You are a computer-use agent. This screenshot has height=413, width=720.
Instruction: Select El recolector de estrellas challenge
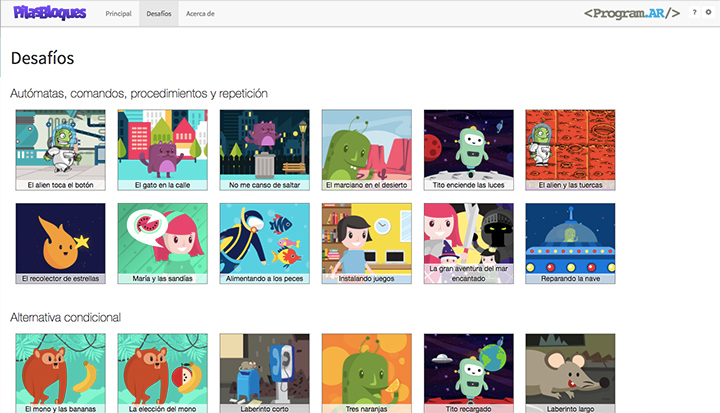click(x=60, y=243)
